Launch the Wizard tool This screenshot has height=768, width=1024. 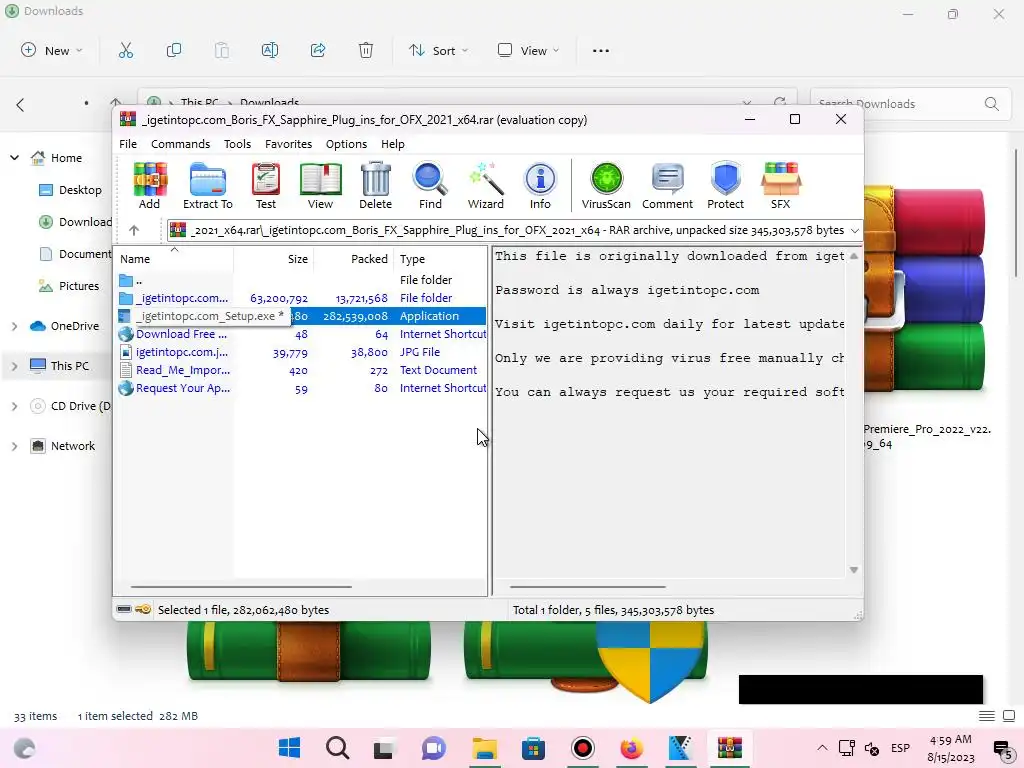point(486,185)
